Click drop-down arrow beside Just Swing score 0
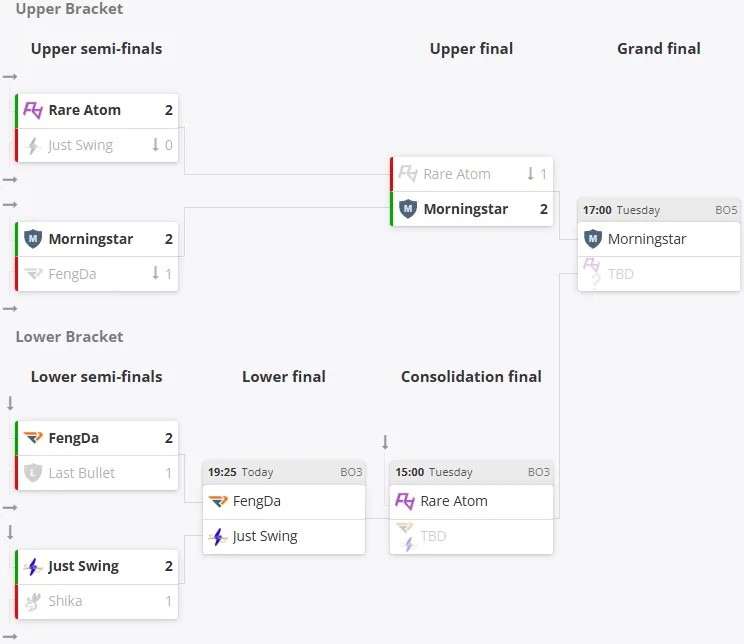The image size is (744, 644). (155, 145)
